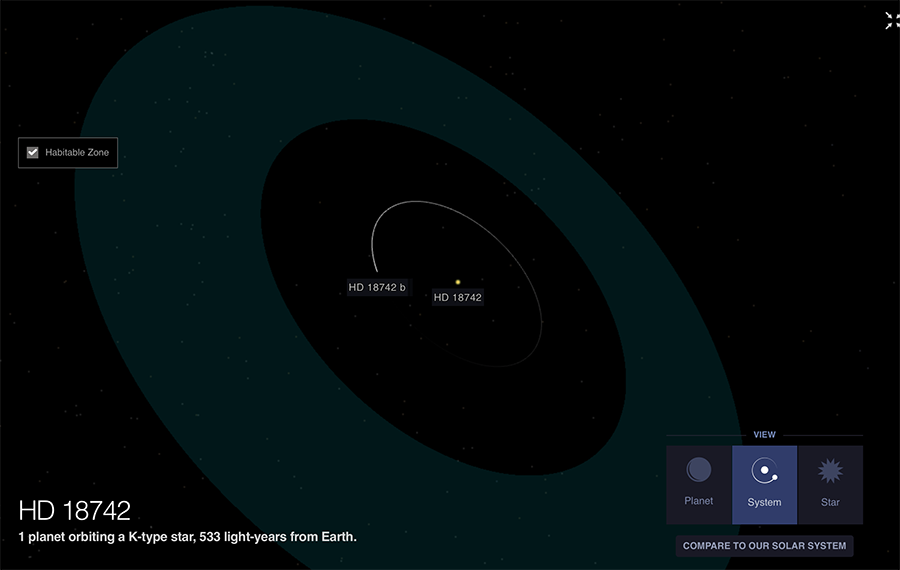Click the orbit System icon
Screen dimensions: 900x570
(x=764, y=471)
